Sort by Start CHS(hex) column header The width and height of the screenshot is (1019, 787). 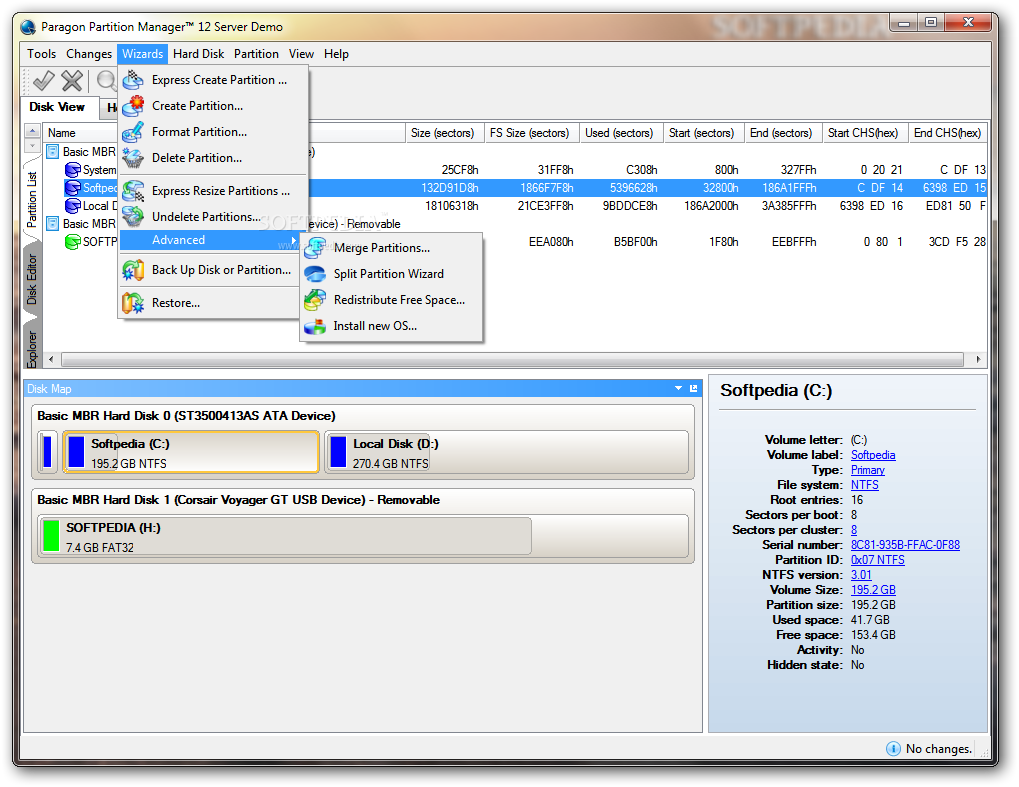point(864,133)
